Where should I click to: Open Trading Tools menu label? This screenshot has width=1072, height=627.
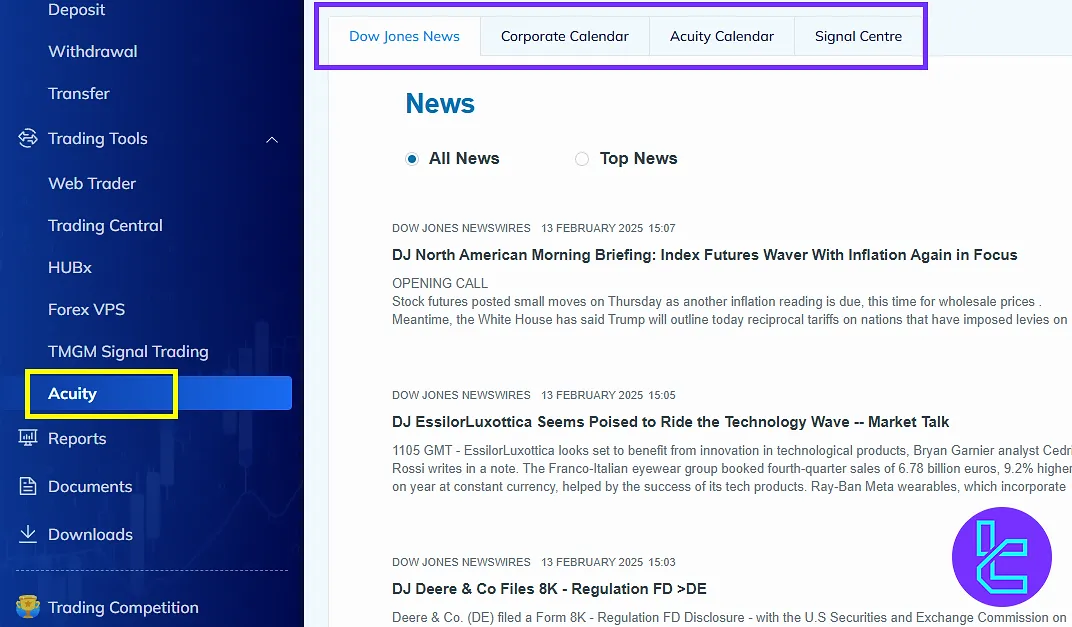98,138
